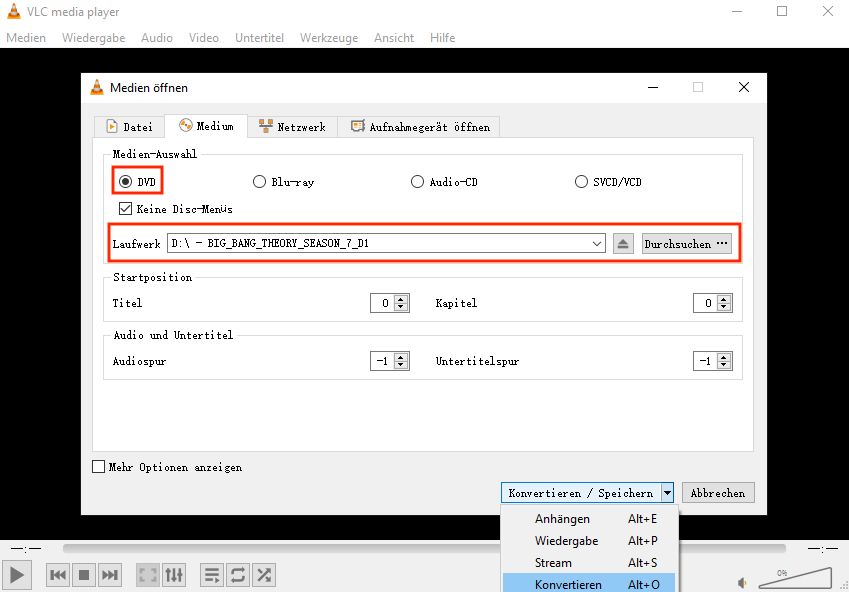Eject the DVD disc
This screenshot has width=849, height=592.
click(622, 243)
